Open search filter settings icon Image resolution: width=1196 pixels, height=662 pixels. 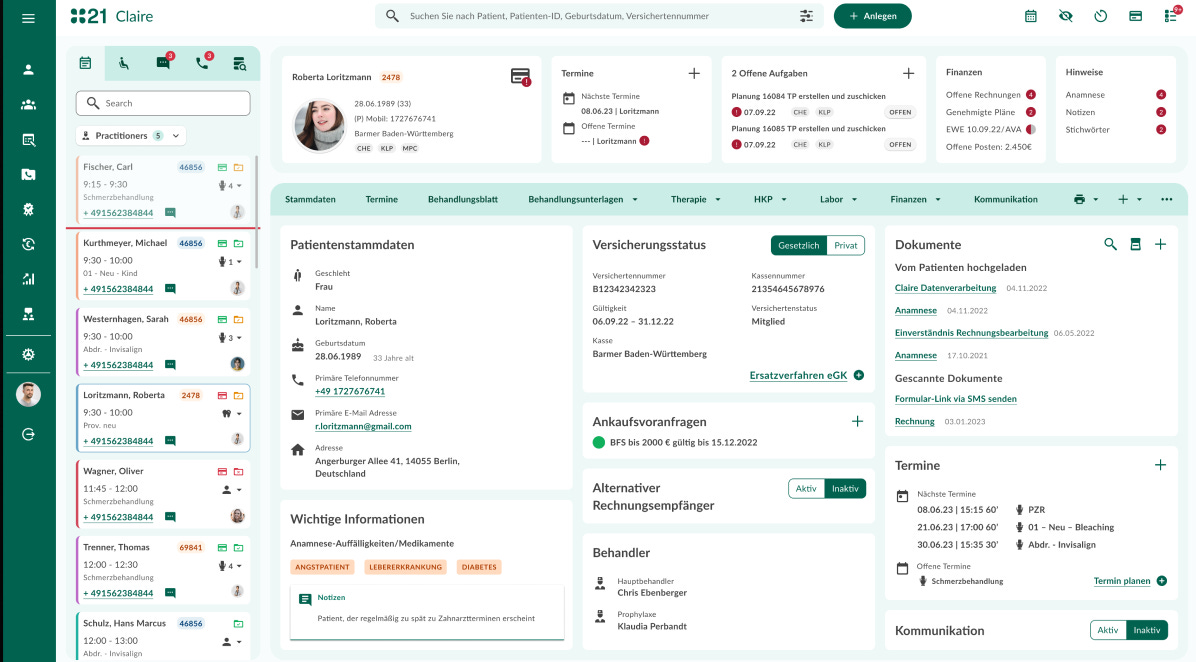[x=806, y=16]
